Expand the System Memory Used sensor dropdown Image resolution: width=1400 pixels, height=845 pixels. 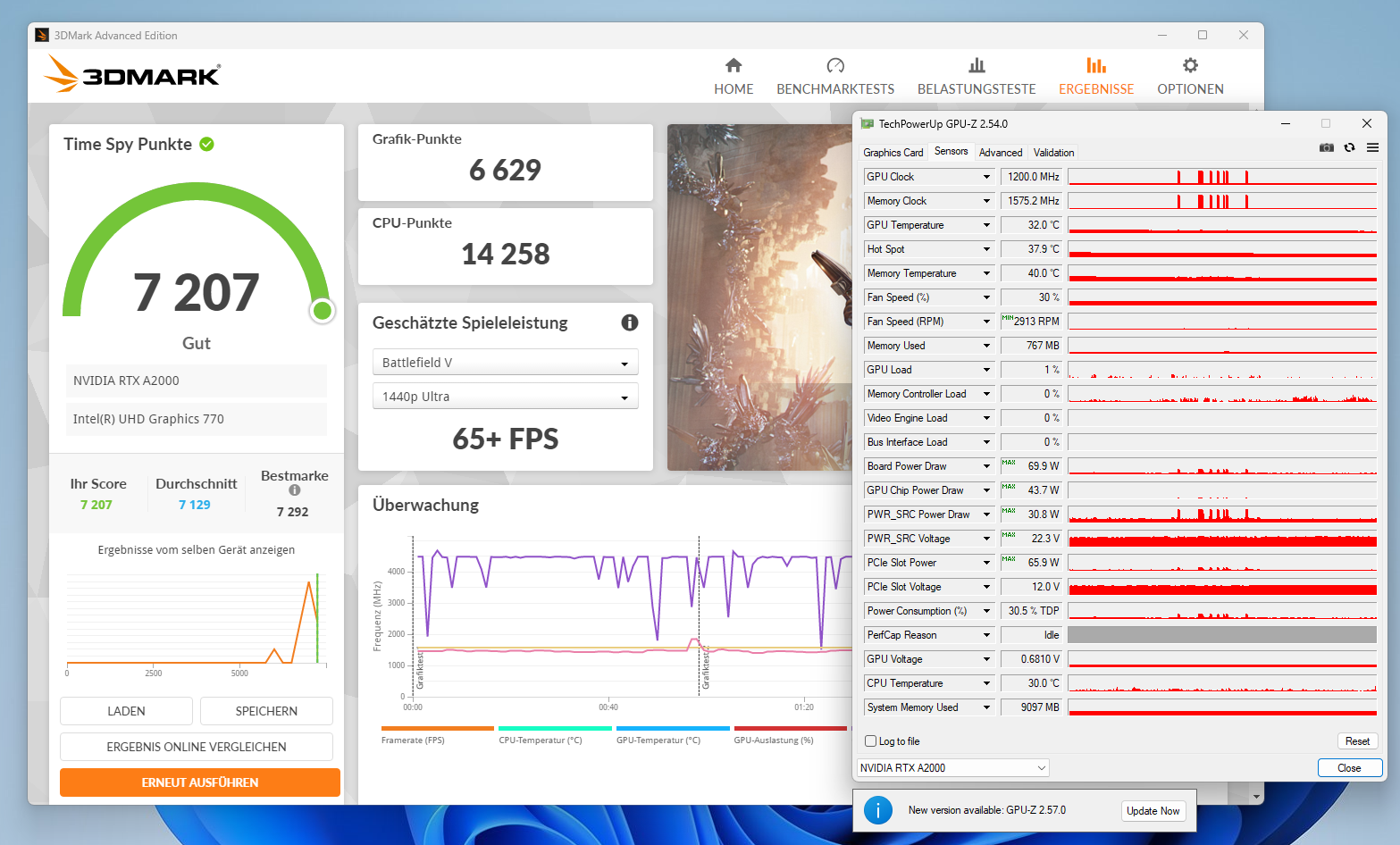[x=986, y=707]
